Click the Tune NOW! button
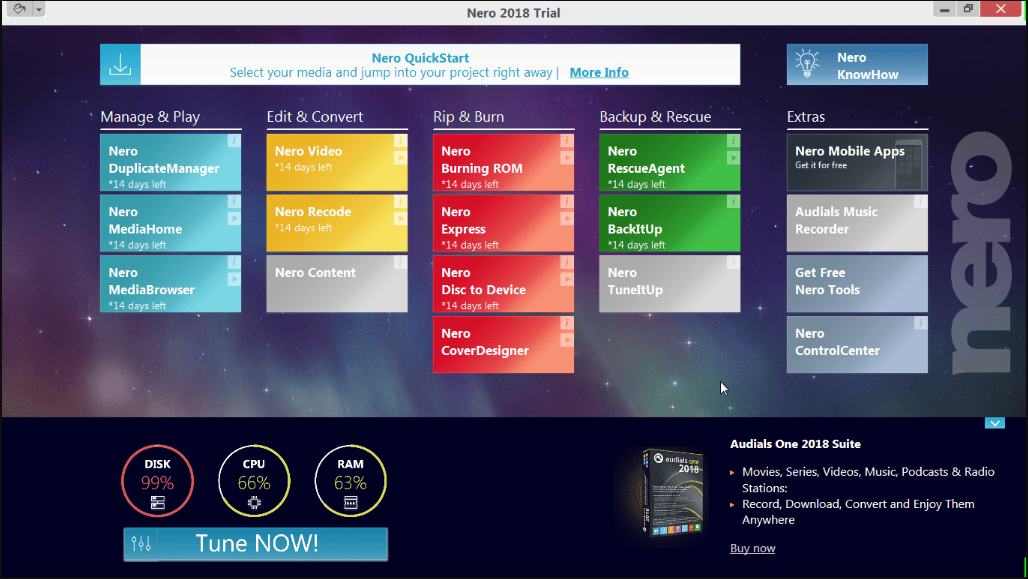The height and width of the screenshot is (579, 1028). click(x=256, y=544)
